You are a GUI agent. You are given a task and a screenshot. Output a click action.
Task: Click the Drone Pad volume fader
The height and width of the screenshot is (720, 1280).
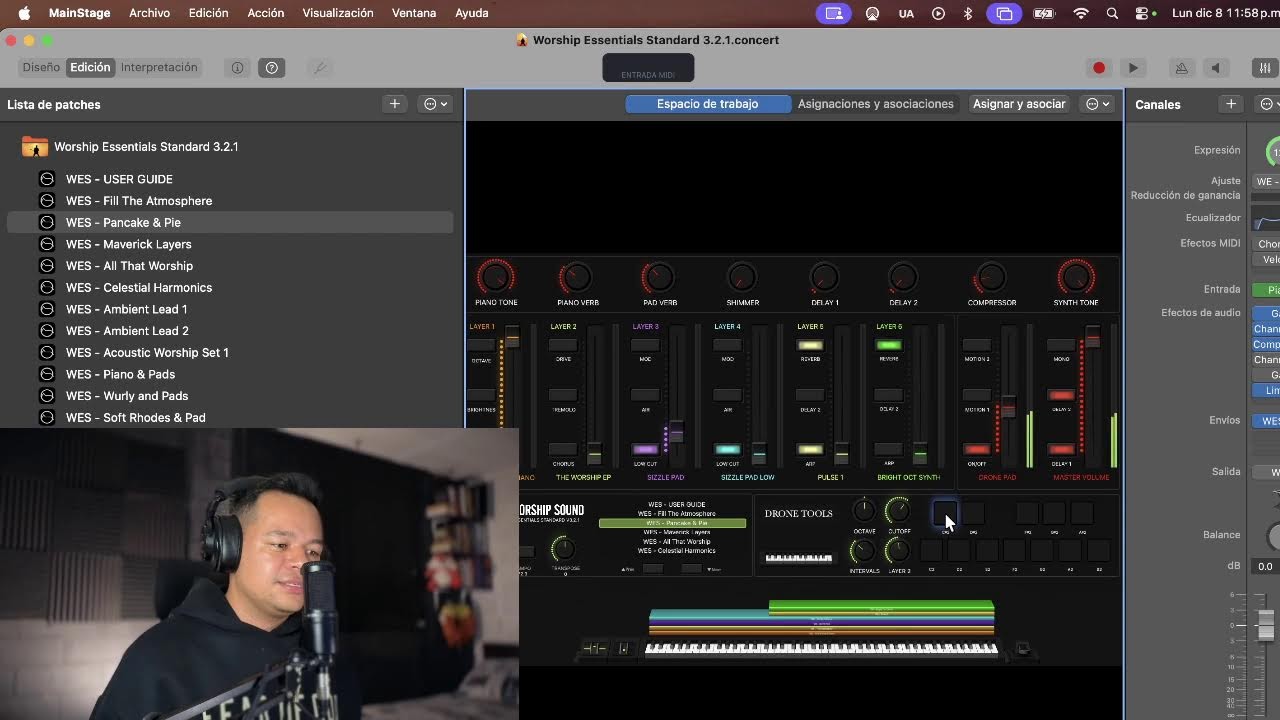pos(1009,407)
